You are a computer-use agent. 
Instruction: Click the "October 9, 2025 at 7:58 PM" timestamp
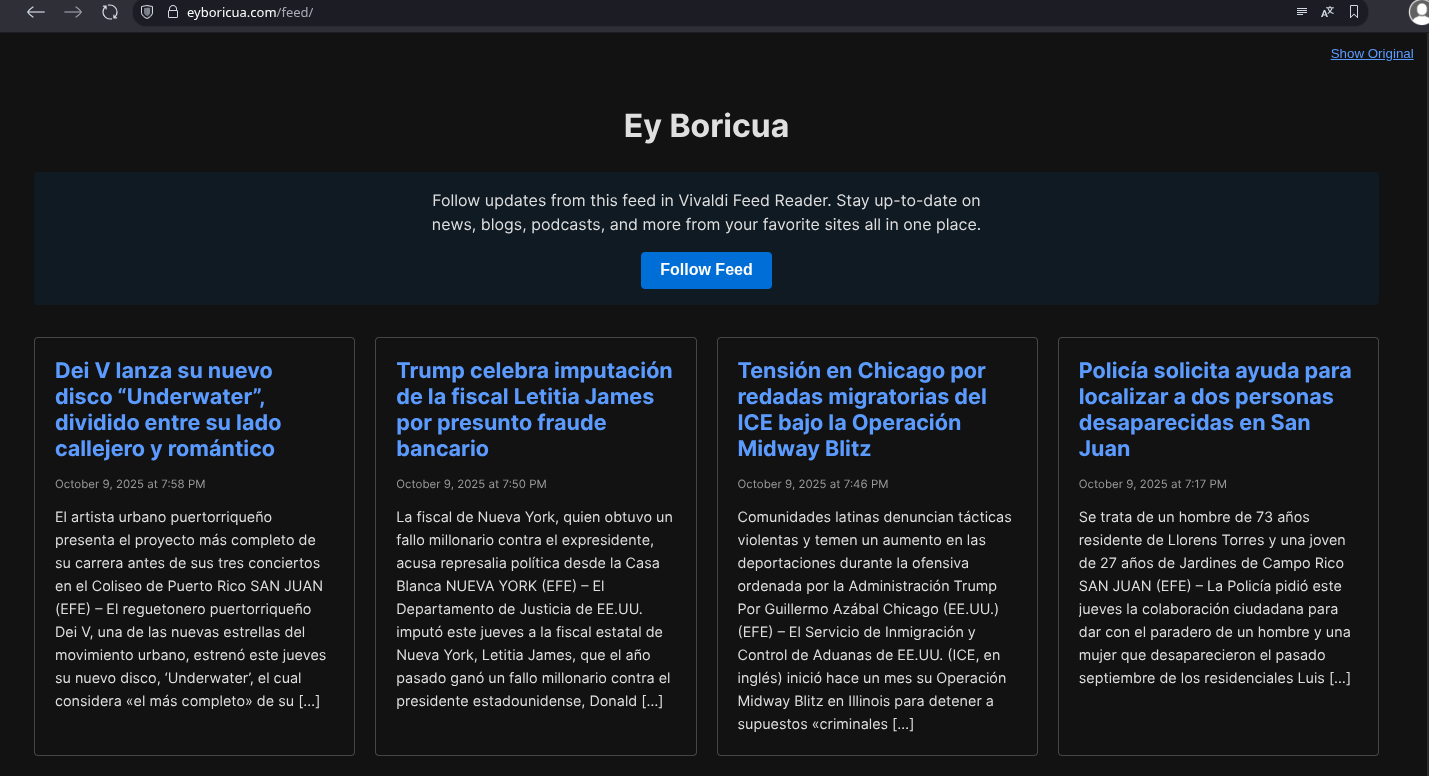pyautogui.click(x=130, y=484)
